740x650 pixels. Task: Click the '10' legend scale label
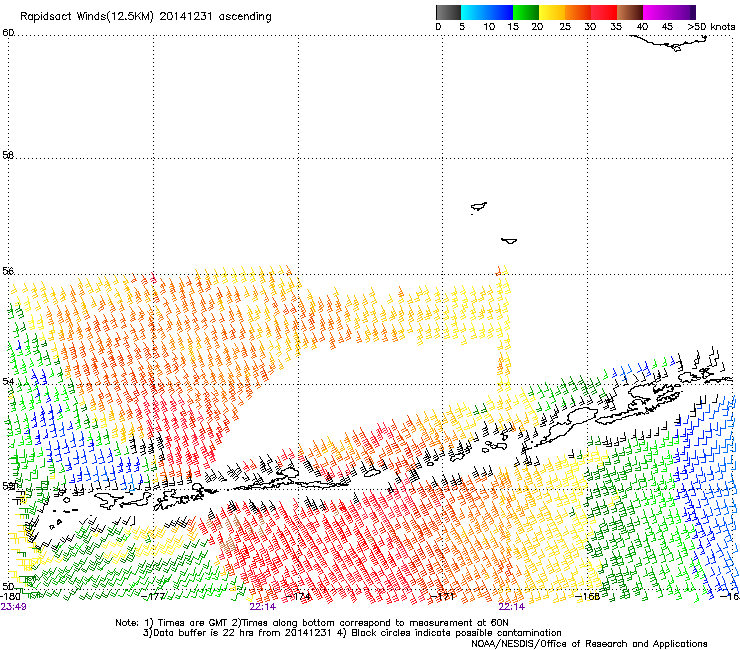pyautogui.click(x=489, y=27)
